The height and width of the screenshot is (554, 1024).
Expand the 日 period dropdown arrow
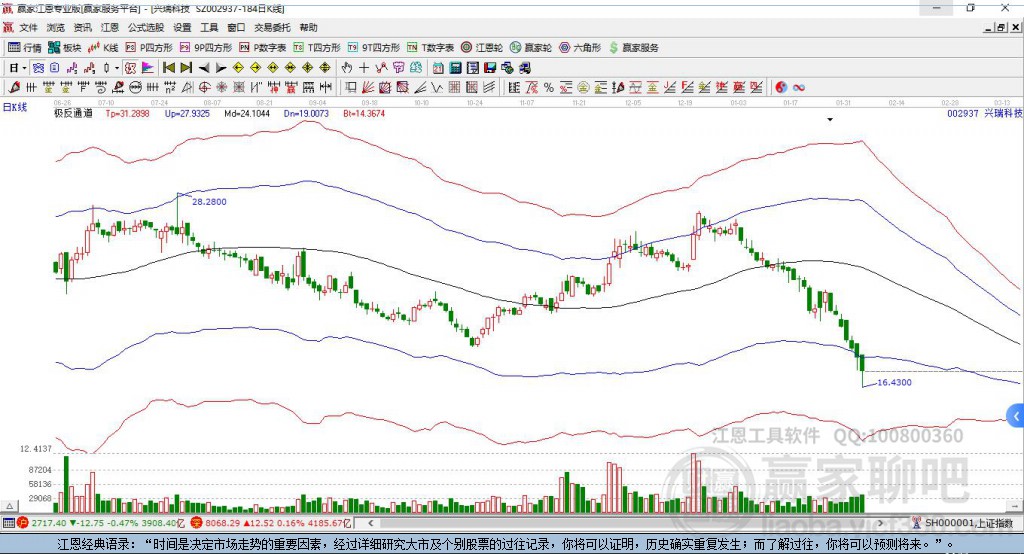(24, 68)
